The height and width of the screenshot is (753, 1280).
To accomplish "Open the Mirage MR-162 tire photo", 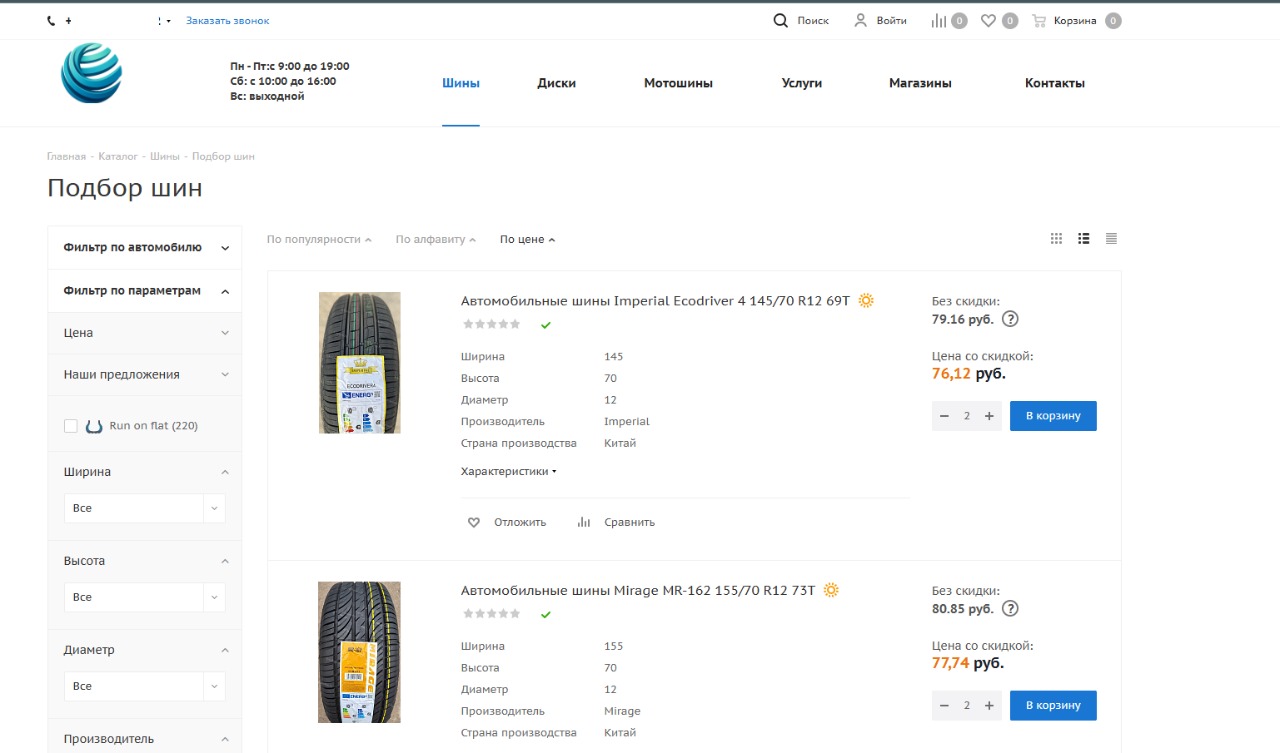I will click(359, 652).
